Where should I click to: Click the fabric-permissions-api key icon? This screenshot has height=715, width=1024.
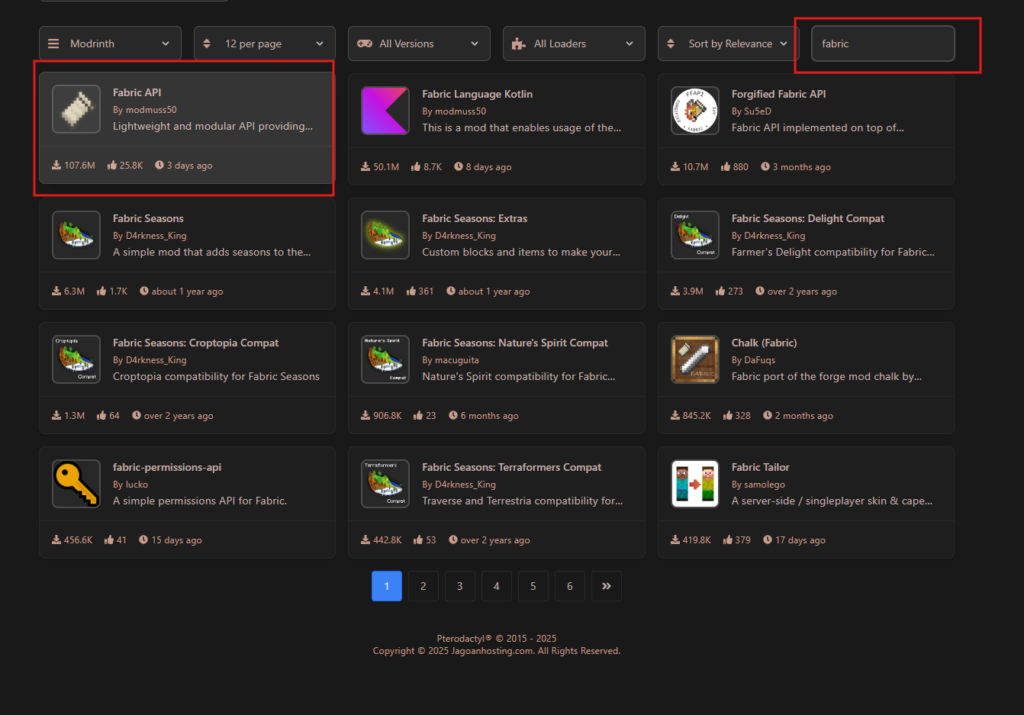tap(76, 483)
